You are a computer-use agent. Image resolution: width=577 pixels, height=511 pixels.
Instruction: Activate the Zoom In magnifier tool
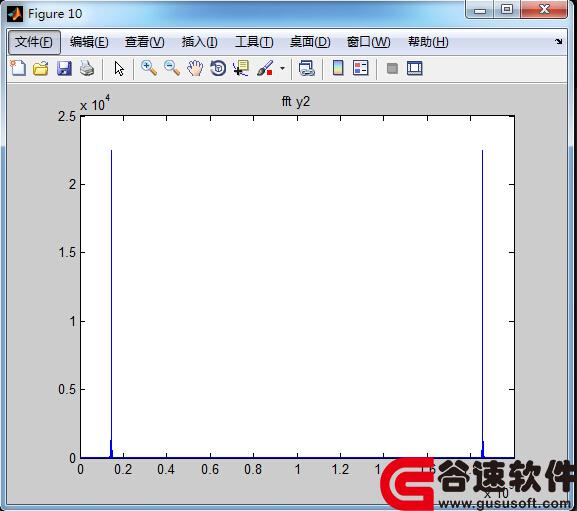149,68
